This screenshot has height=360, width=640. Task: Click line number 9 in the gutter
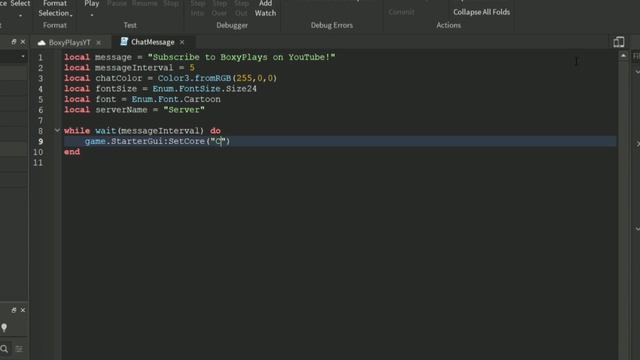[x=40, y=141]
